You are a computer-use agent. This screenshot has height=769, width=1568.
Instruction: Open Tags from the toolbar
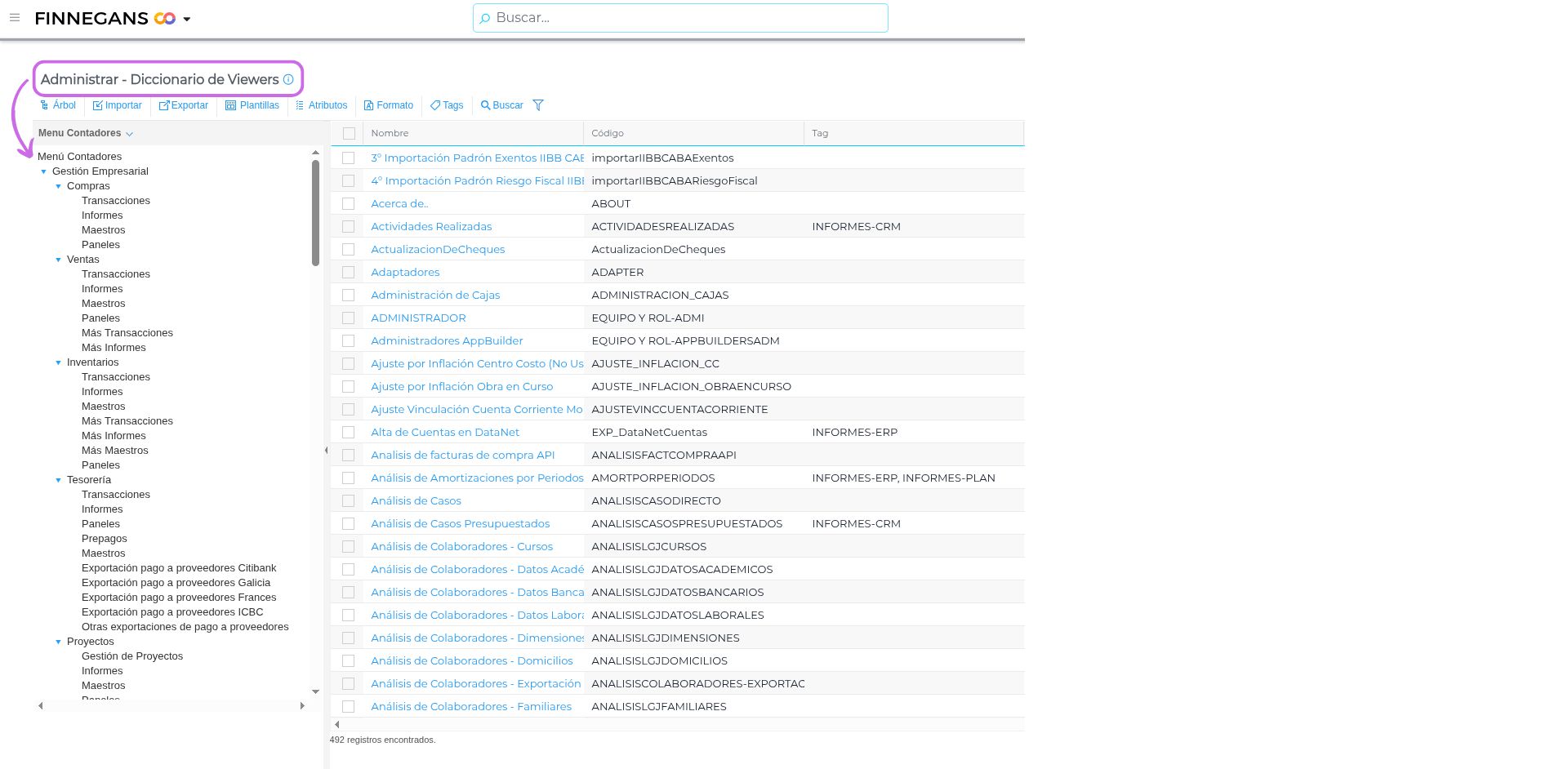click(x=447, y=105)
